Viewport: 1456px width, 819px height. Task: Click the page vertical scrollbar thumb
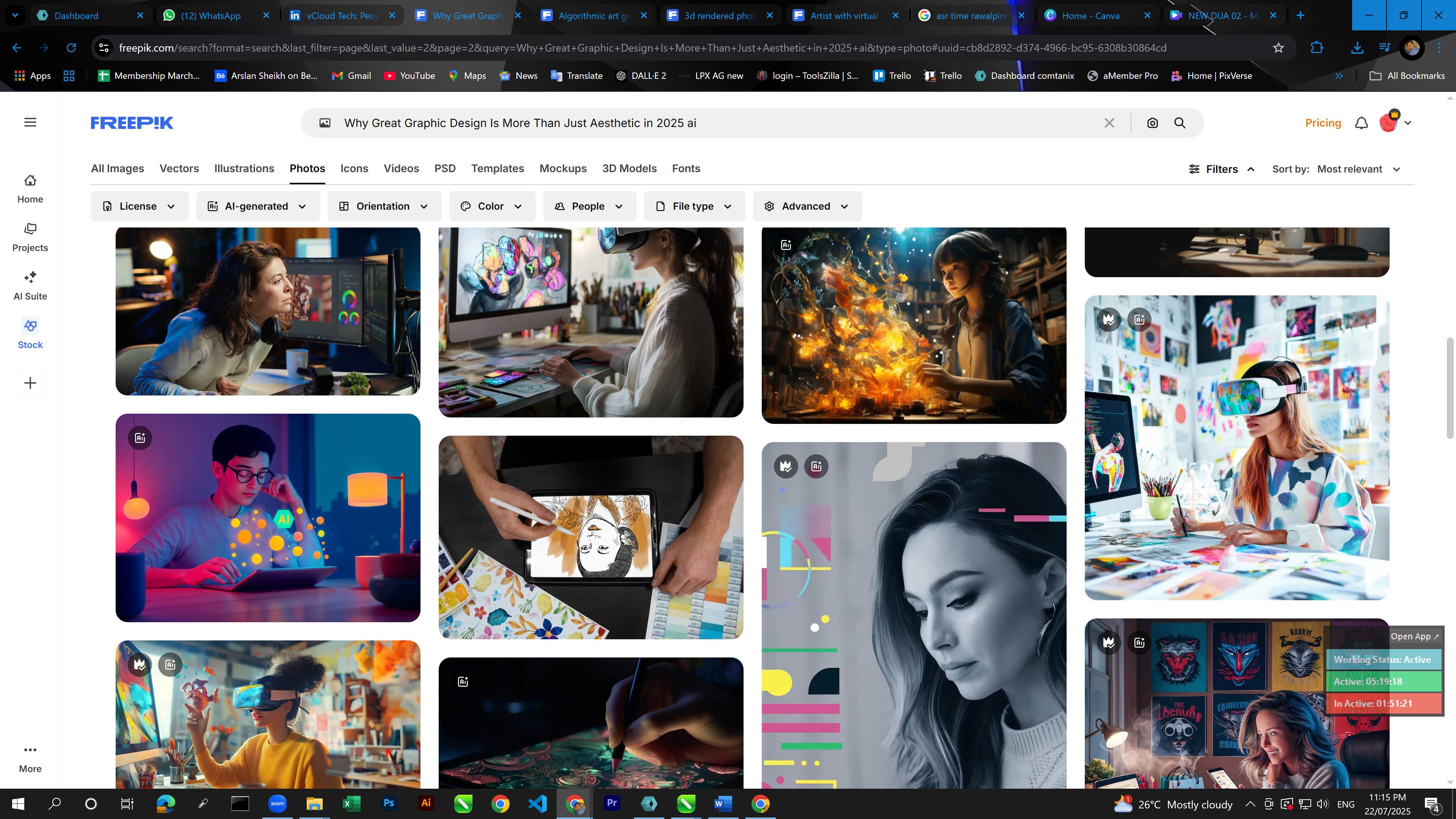coord(1450,388)
